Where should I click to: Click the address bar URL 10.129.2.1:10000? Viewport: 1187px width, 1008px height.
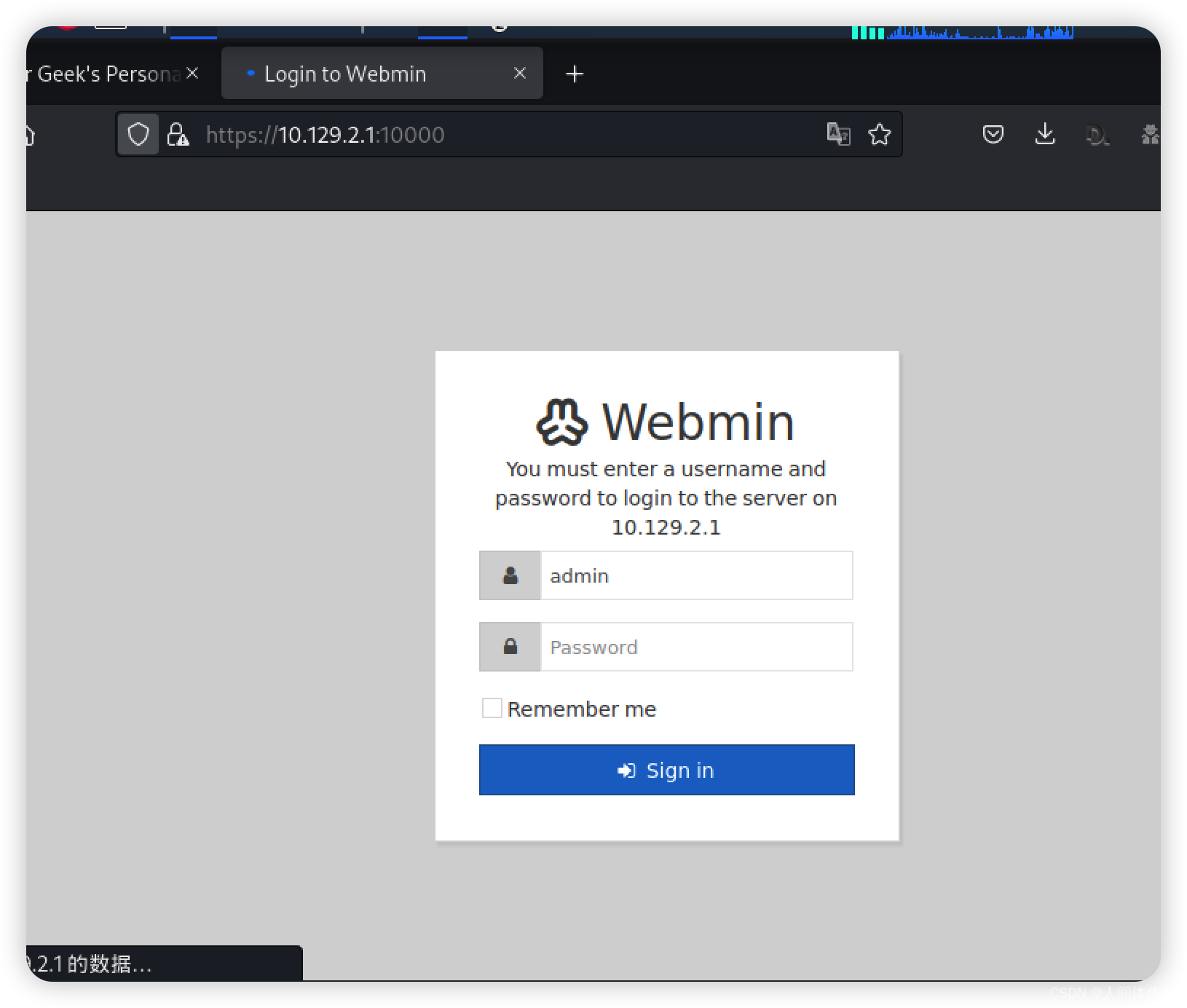325,135
